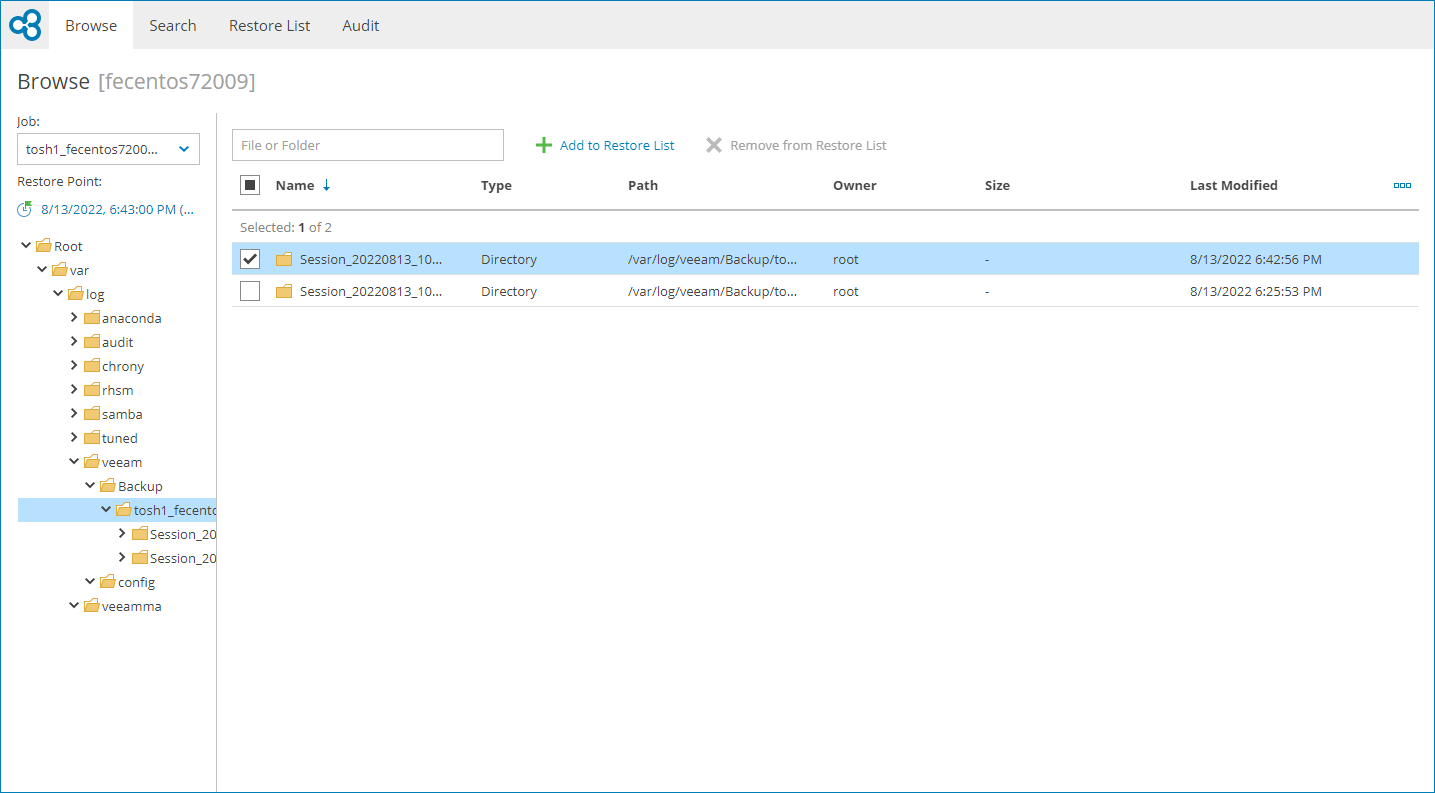Collapse the var folder in the tree

point(41,269)
